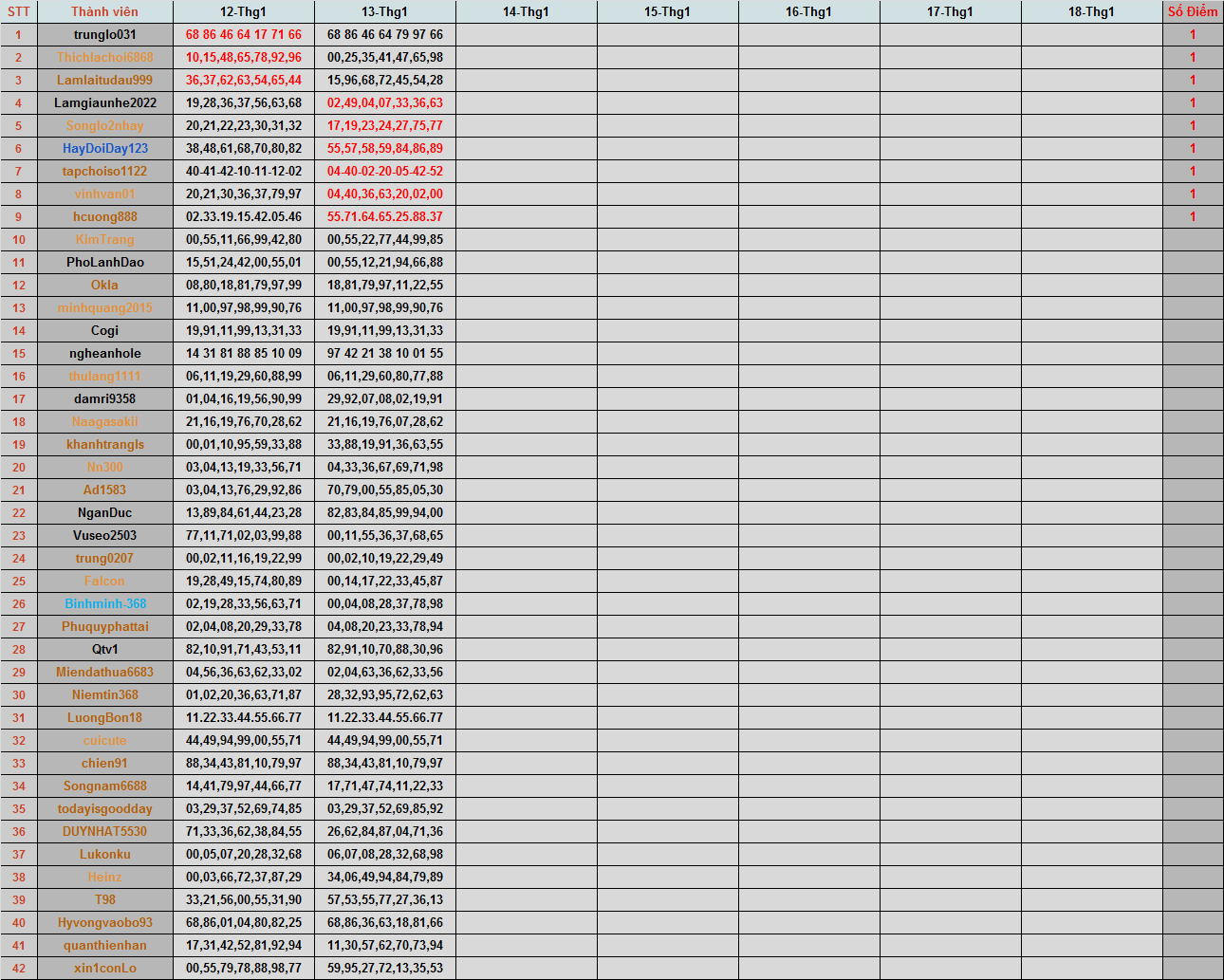Click member name HayDoiDay123
1224x980 pixels.
point(104,148)
